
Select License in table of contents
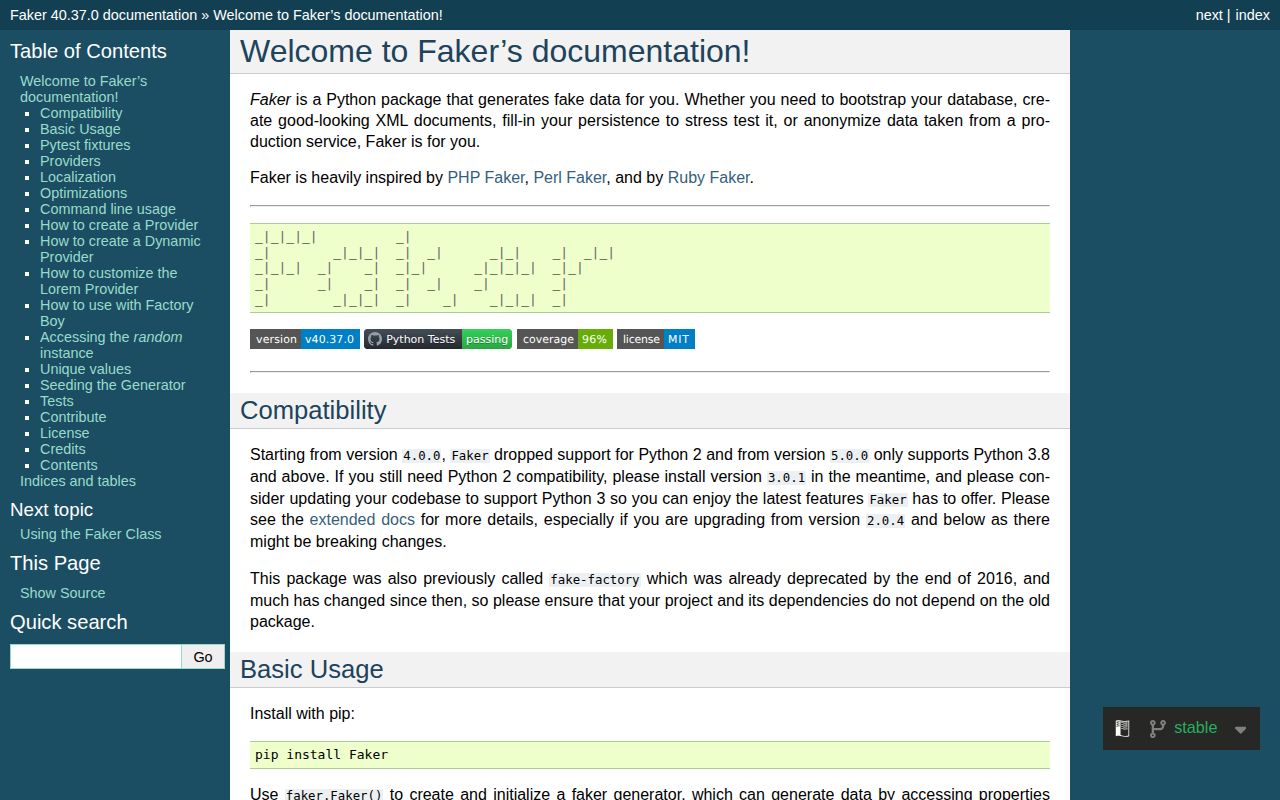coord(65,433)
